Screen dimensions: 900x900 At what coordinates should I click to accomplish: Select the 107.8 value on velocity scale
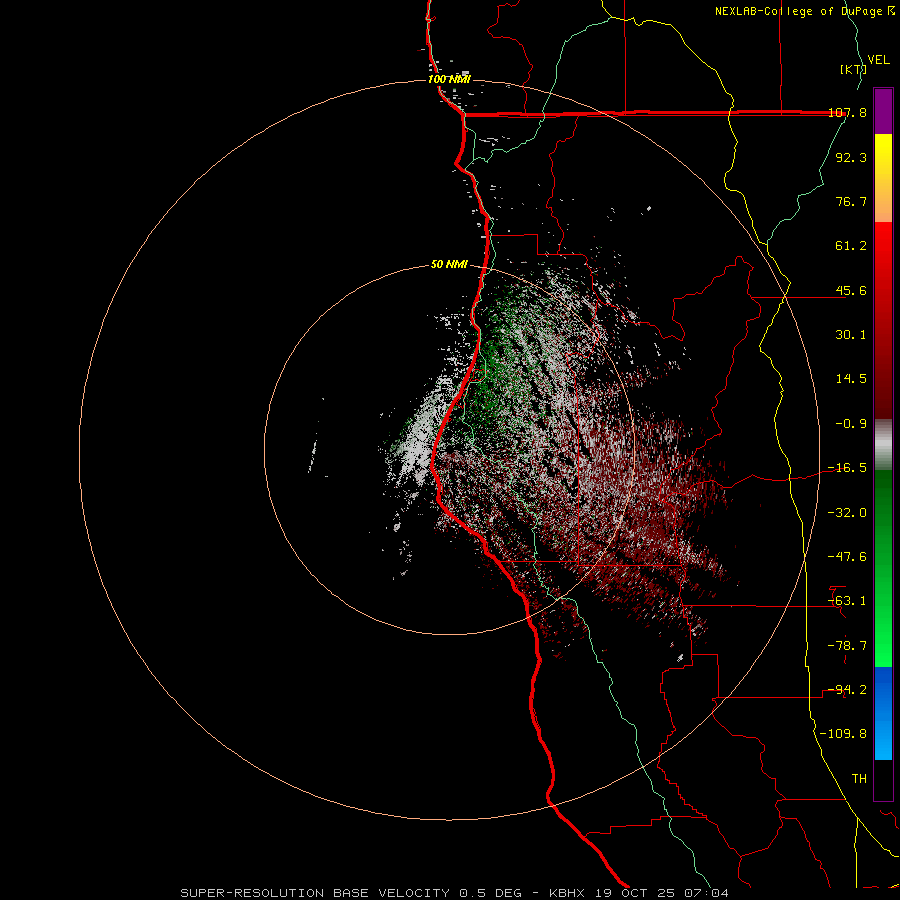pyautogui.click(x=848, y=112)
